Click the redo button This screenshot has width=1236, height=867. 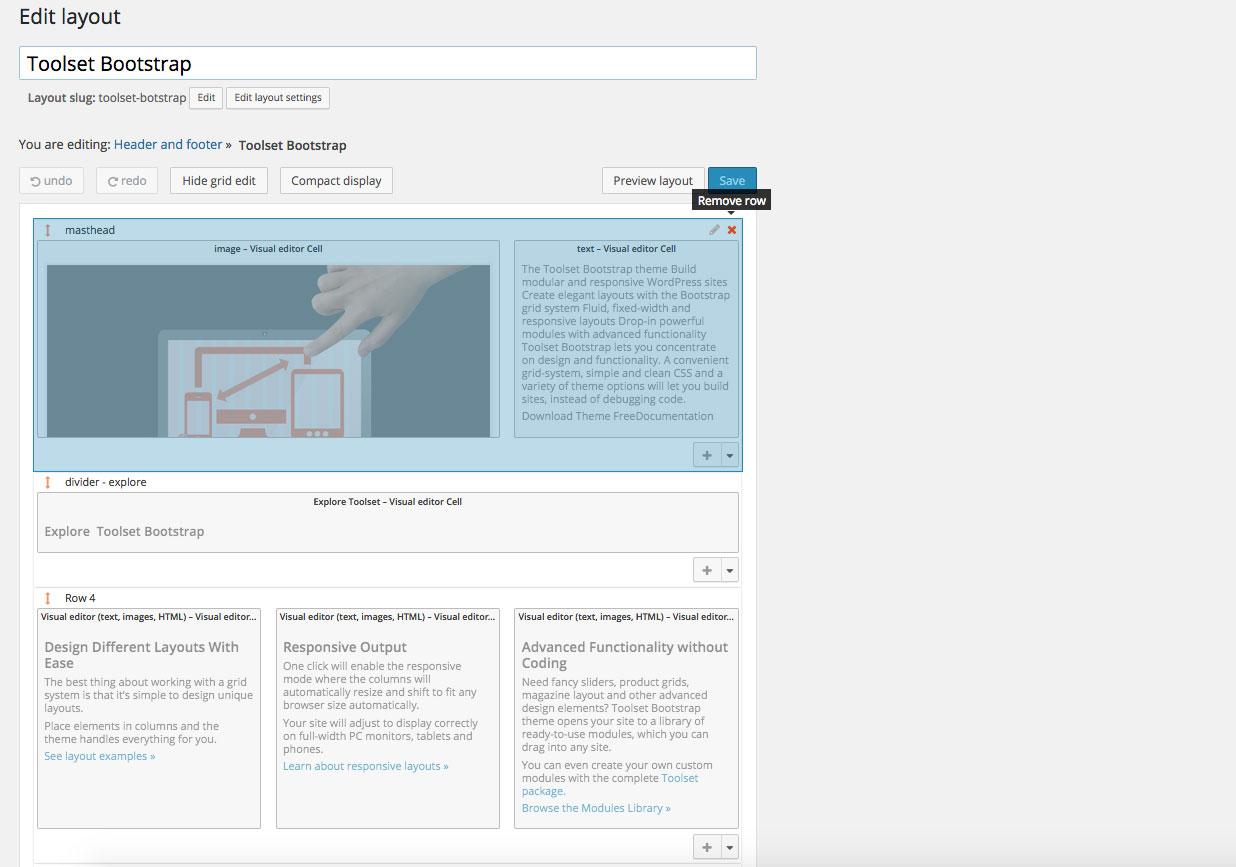[x=127, y=181]
